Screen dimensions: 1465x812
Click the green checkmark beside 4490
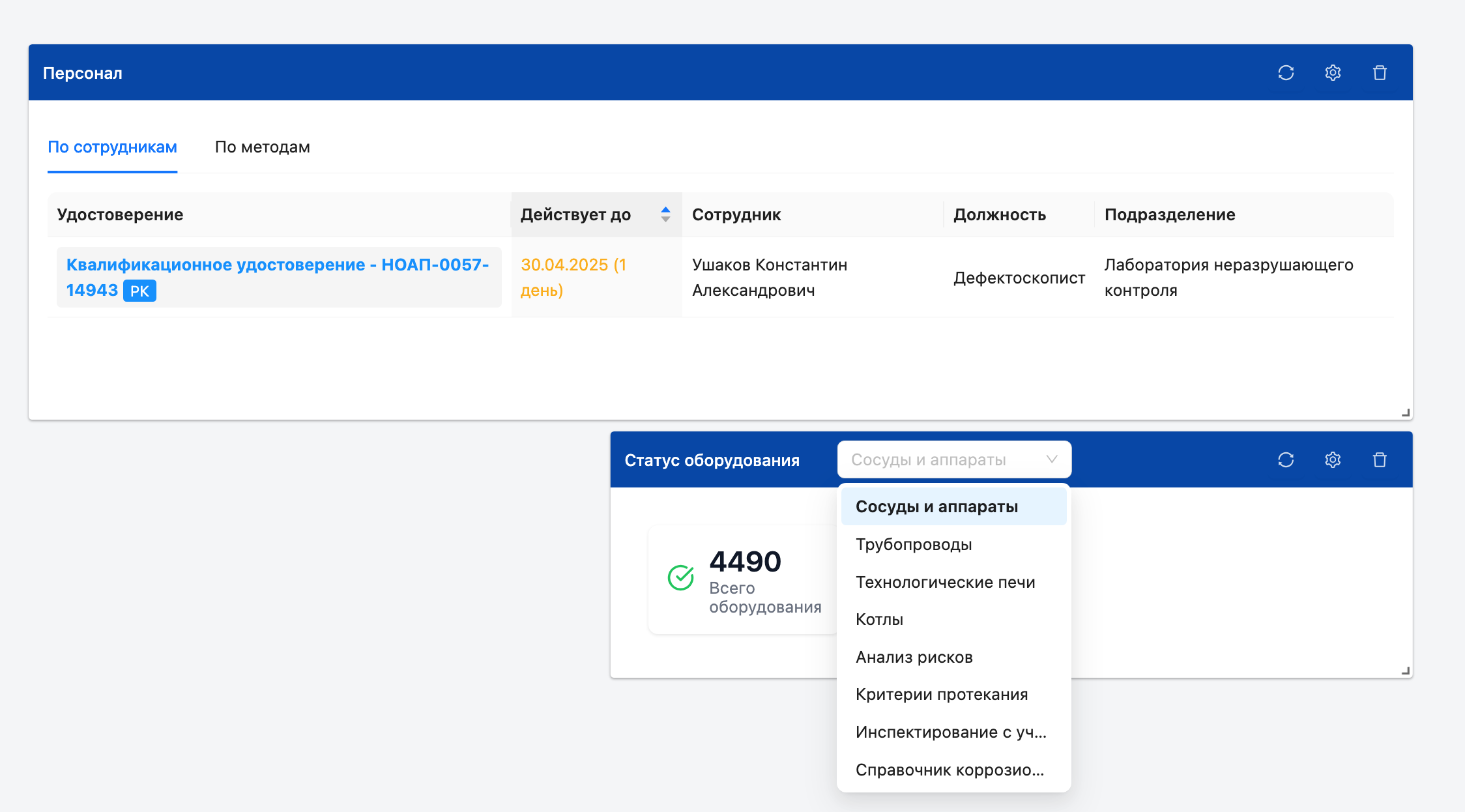point(680,577)
